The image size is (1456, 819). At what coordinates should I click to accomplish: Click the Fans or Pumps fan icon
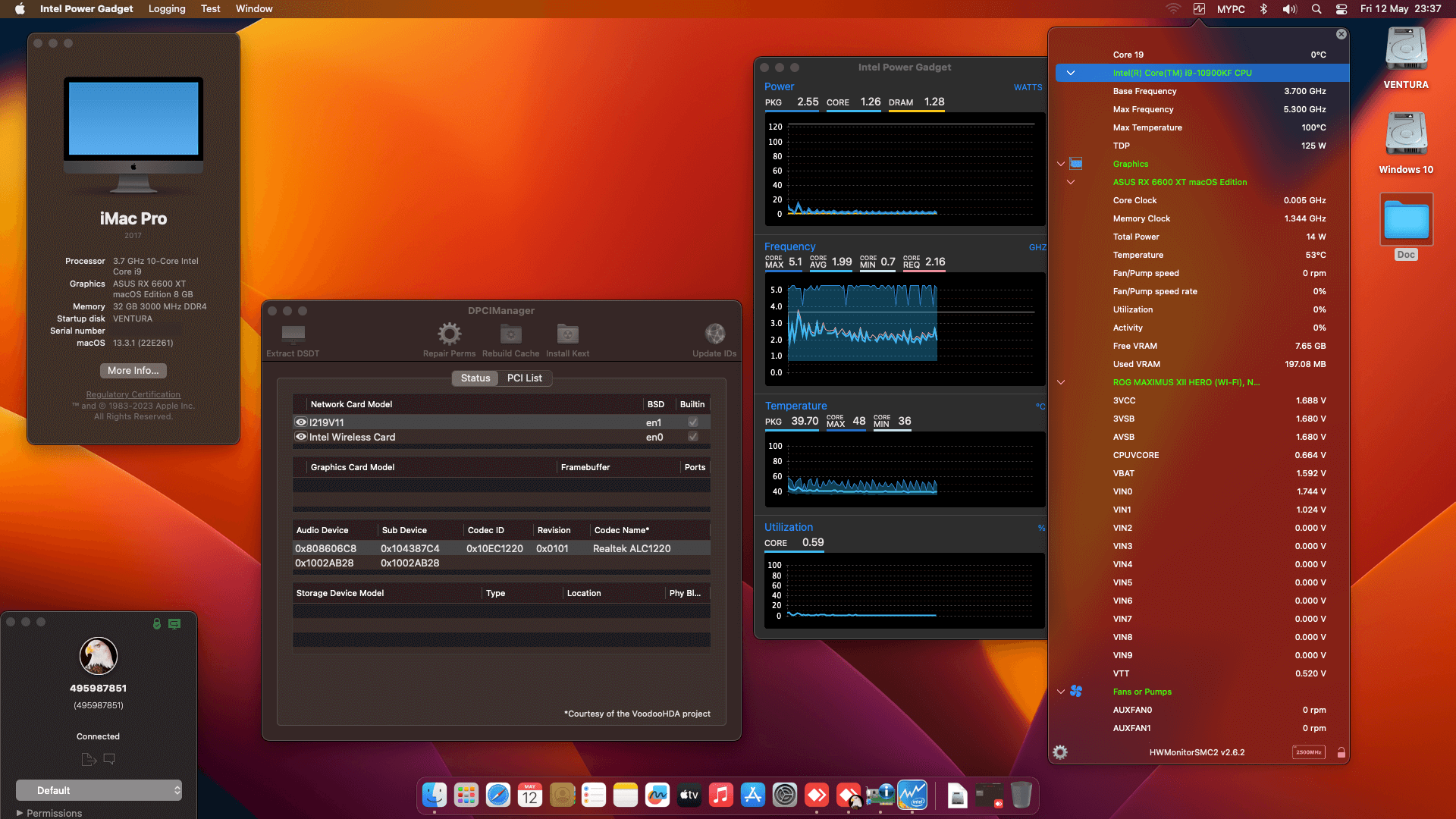tap(1076, 691)
